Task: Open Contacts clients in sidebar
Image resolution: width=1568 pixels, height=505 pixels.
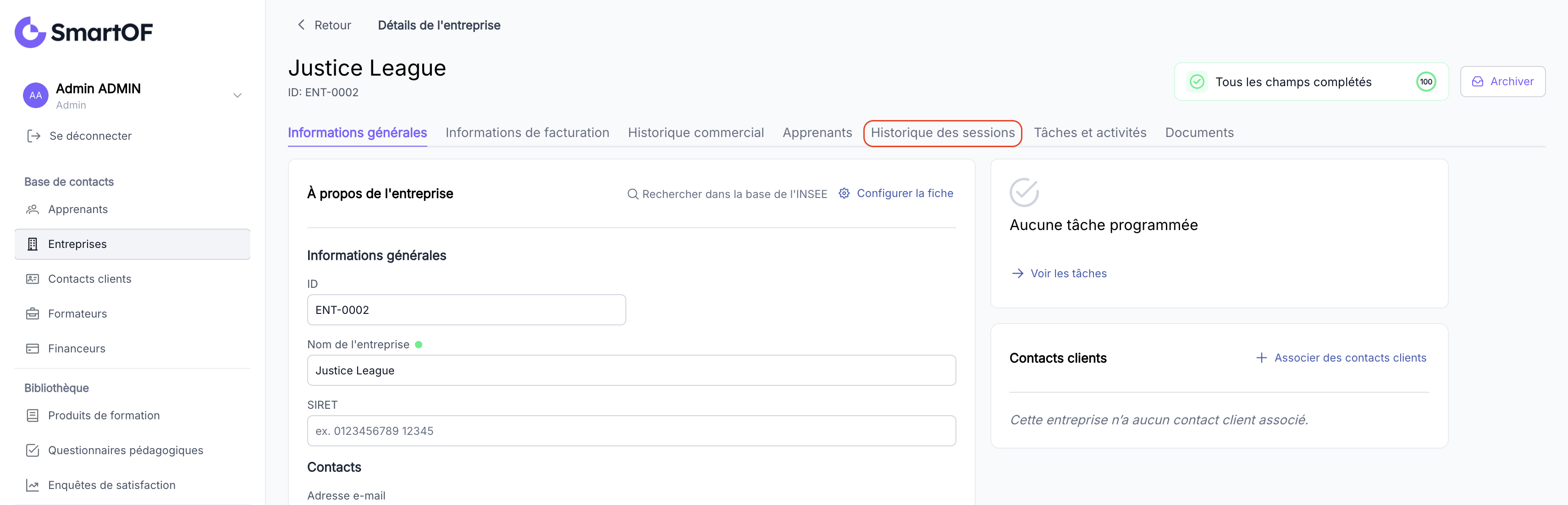Action: 89,279
